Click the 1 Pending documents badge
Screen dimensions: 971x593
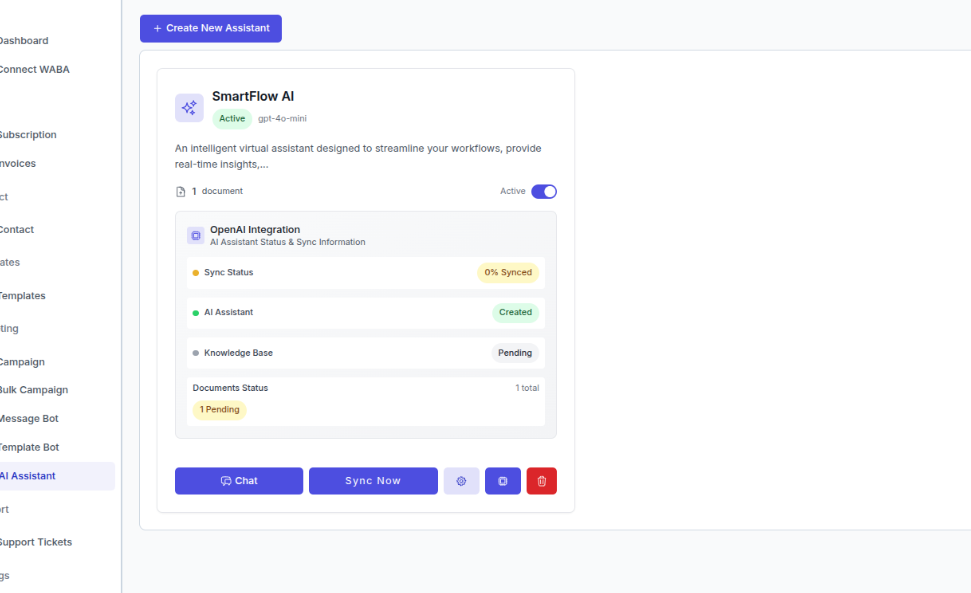219,409
